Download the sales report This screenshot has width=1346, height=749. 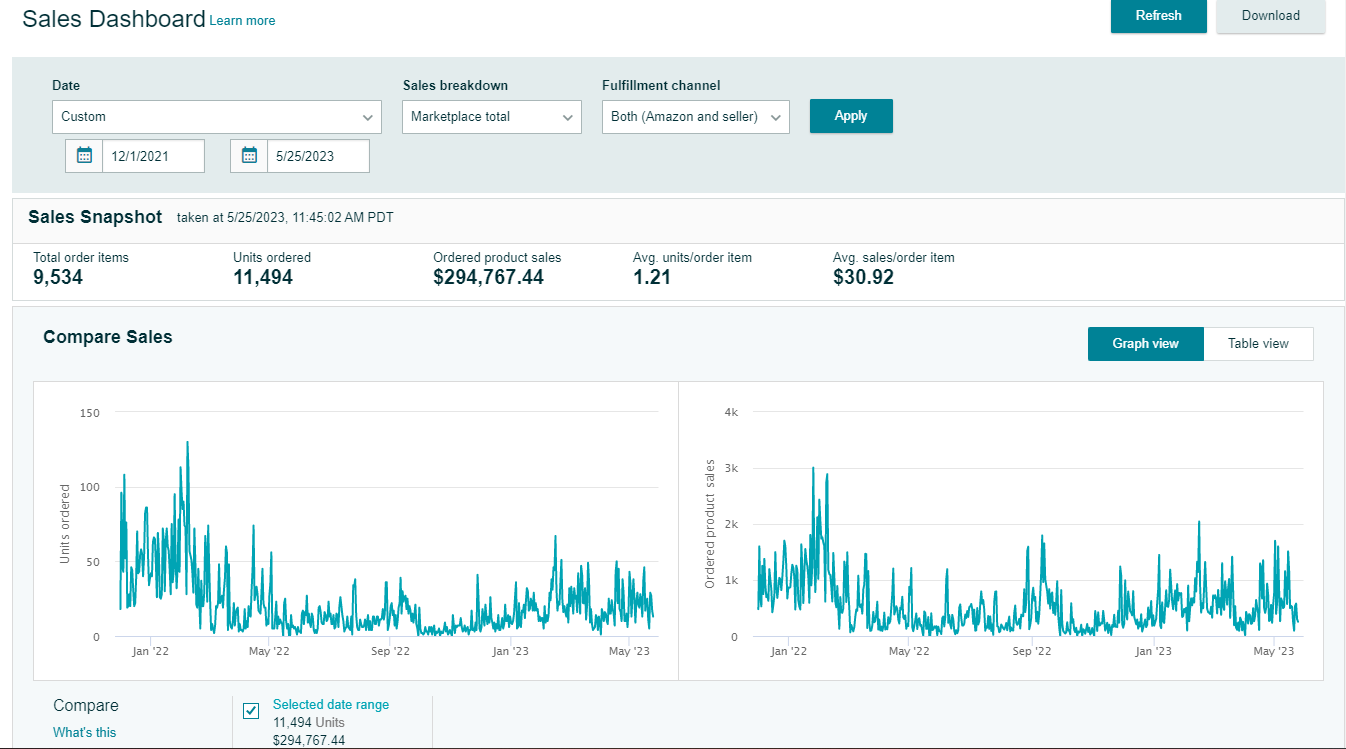click(x=1270, y=16)
